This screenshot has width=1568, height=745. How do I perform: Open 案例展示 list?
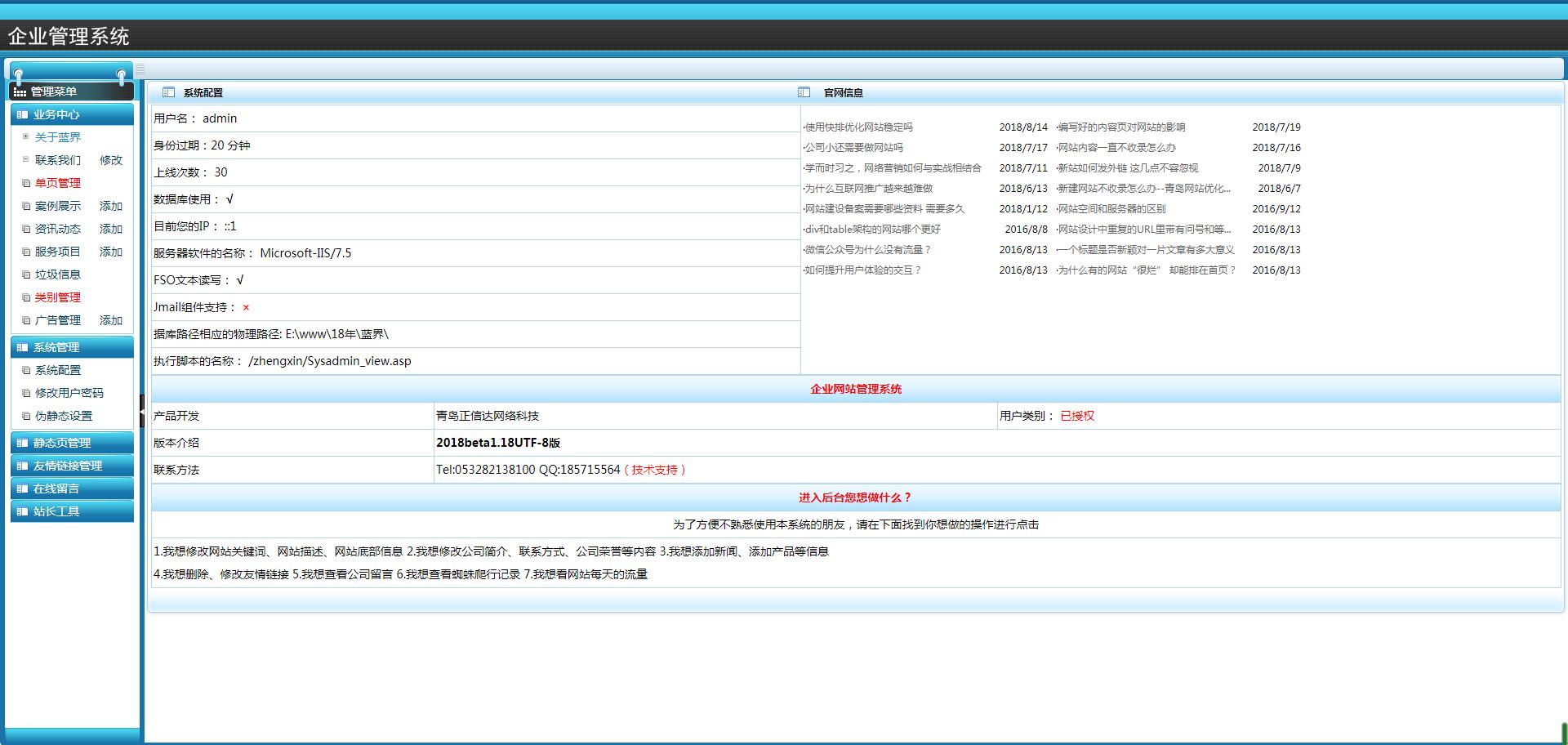pyautogui.click(x=57, y=206)
